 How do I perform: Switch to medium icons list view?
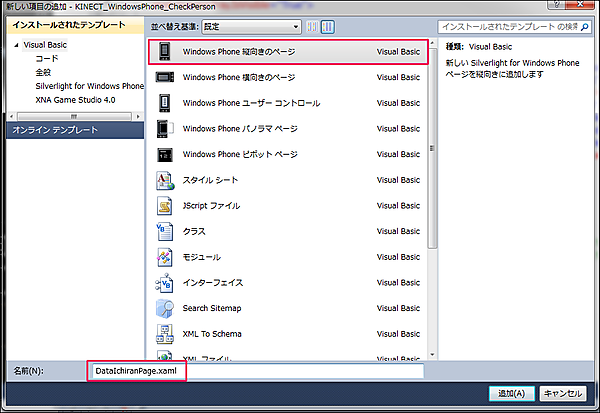tap(328, 27)
